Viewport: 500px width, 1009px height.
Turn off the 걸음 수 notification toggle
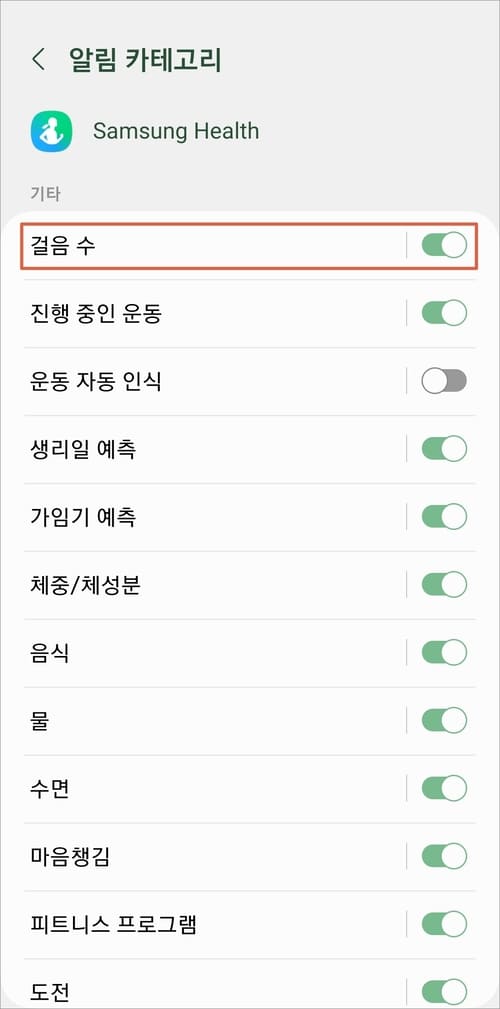[444, 246]
